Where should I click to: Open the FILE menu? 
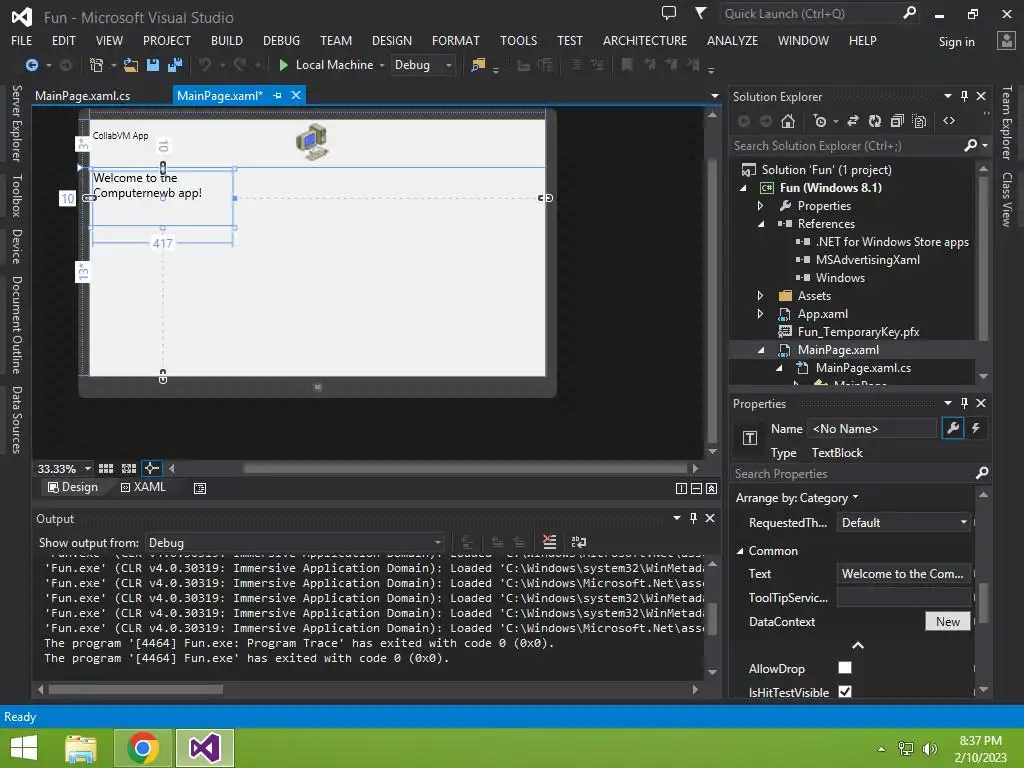click(x=22, y=40)
